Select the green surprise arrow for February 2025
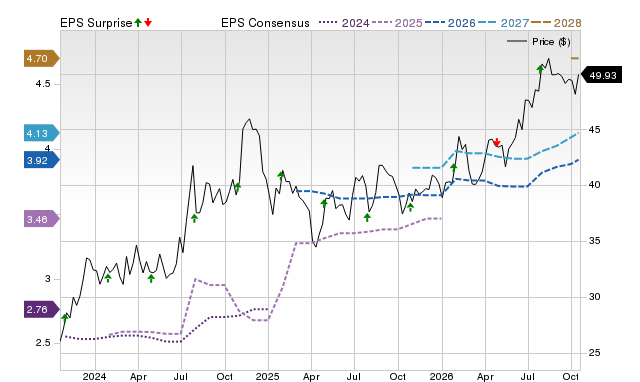The image size is (640, 382). point(281,176)
